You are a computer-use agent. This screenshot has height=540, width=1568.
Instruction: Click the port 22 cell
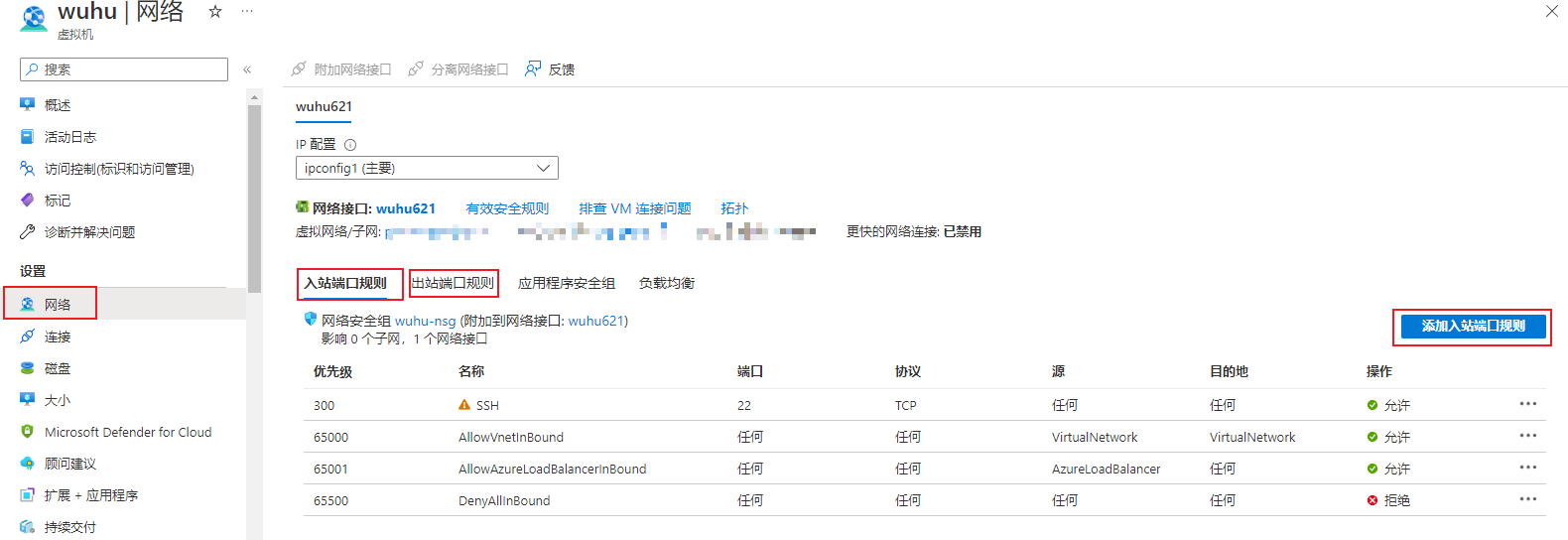[744, 405]
